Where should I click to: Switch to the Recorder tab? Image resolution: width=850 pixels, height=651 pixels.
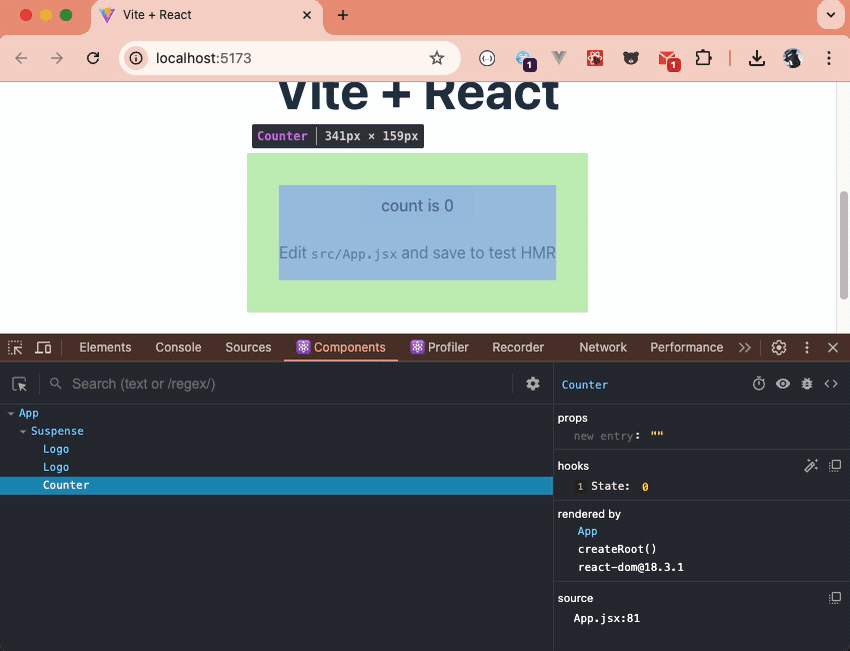(518, 347)
